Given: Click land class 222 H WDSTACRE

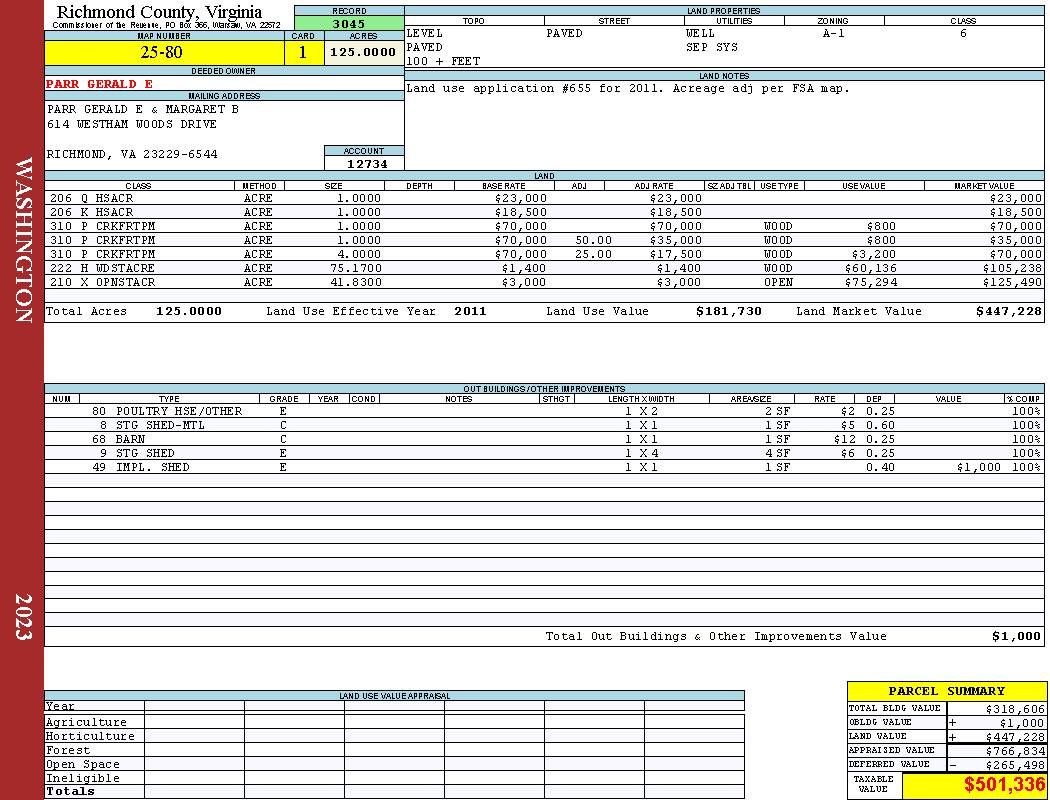Looking at the screenshot, I should (102, 268).
